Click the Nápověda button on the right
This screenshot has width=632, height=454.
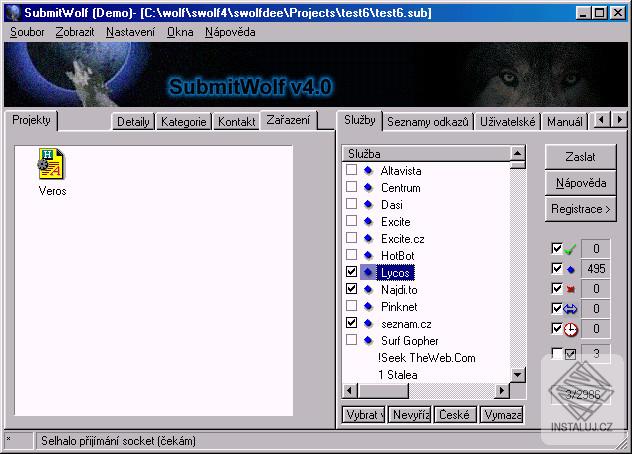click(580, 183)
